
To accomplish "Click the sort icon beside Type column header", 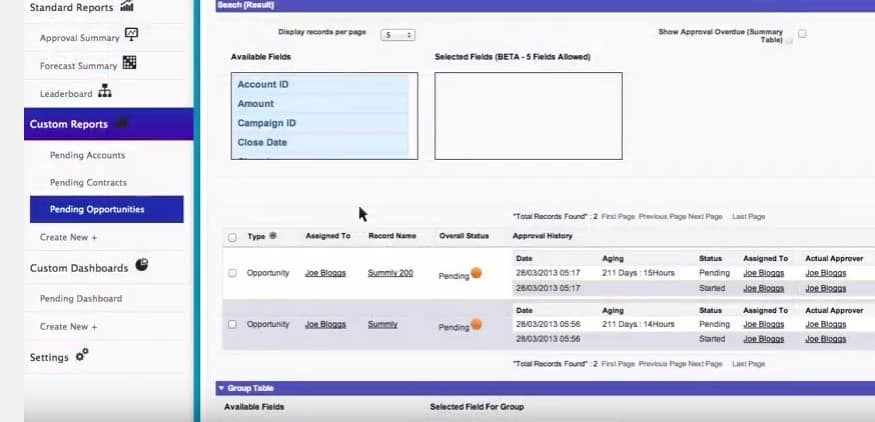I will pos(274,237).
